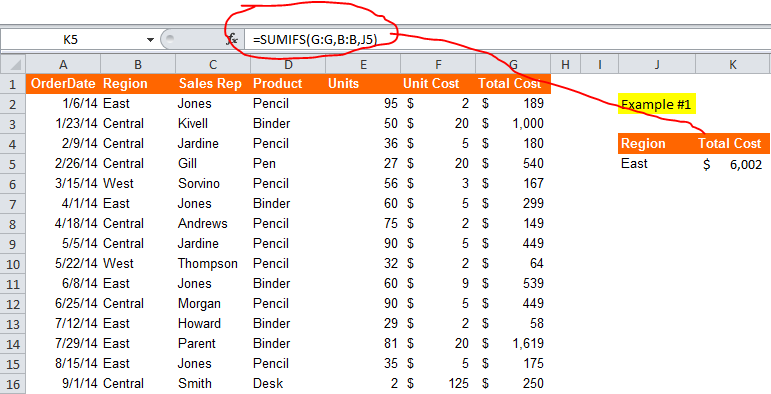Click the fx insert function icon
This screenshot has width=771, height=394.
[x=233, y=40]
